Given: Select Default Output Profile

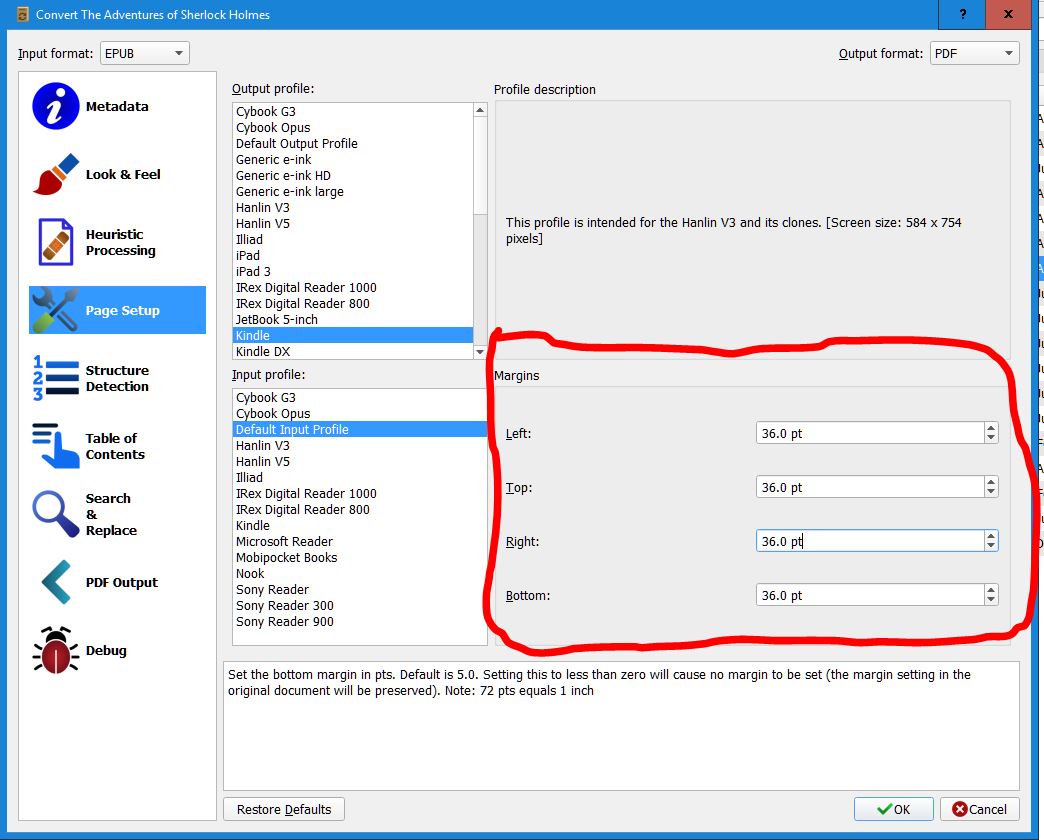Looking at the screenshot, I should tap(353, 144).
